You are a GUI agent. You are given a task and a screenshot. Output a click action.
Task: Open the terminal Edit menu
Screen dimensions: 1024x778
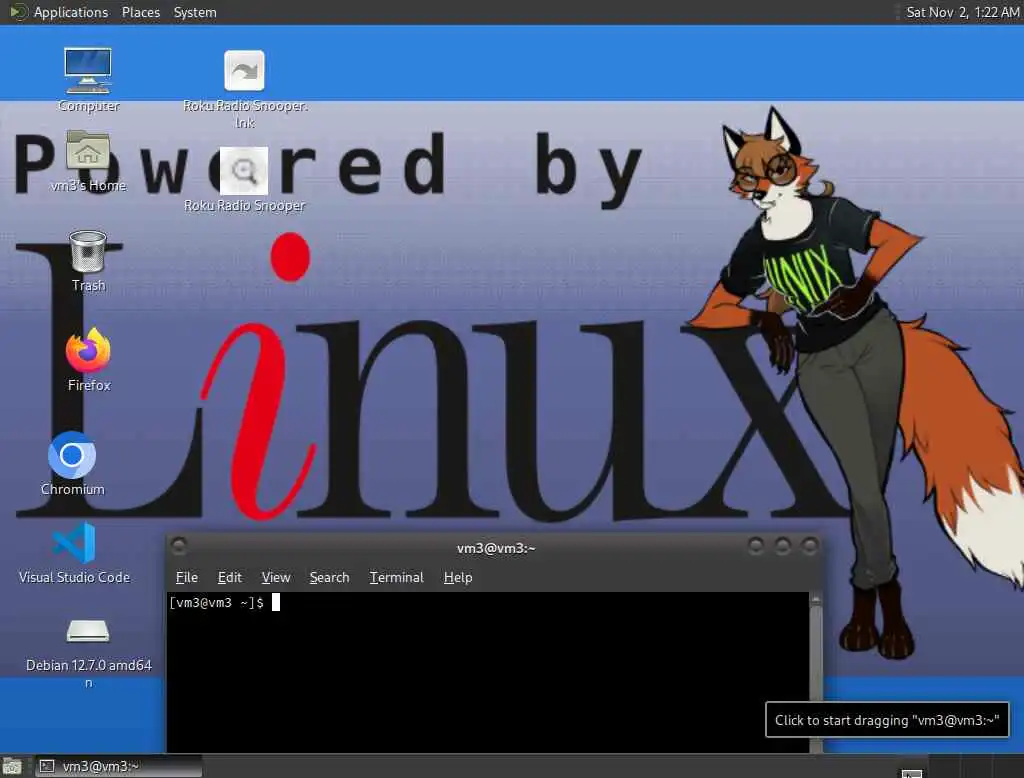pyautogui.click(x=229, y=577)
